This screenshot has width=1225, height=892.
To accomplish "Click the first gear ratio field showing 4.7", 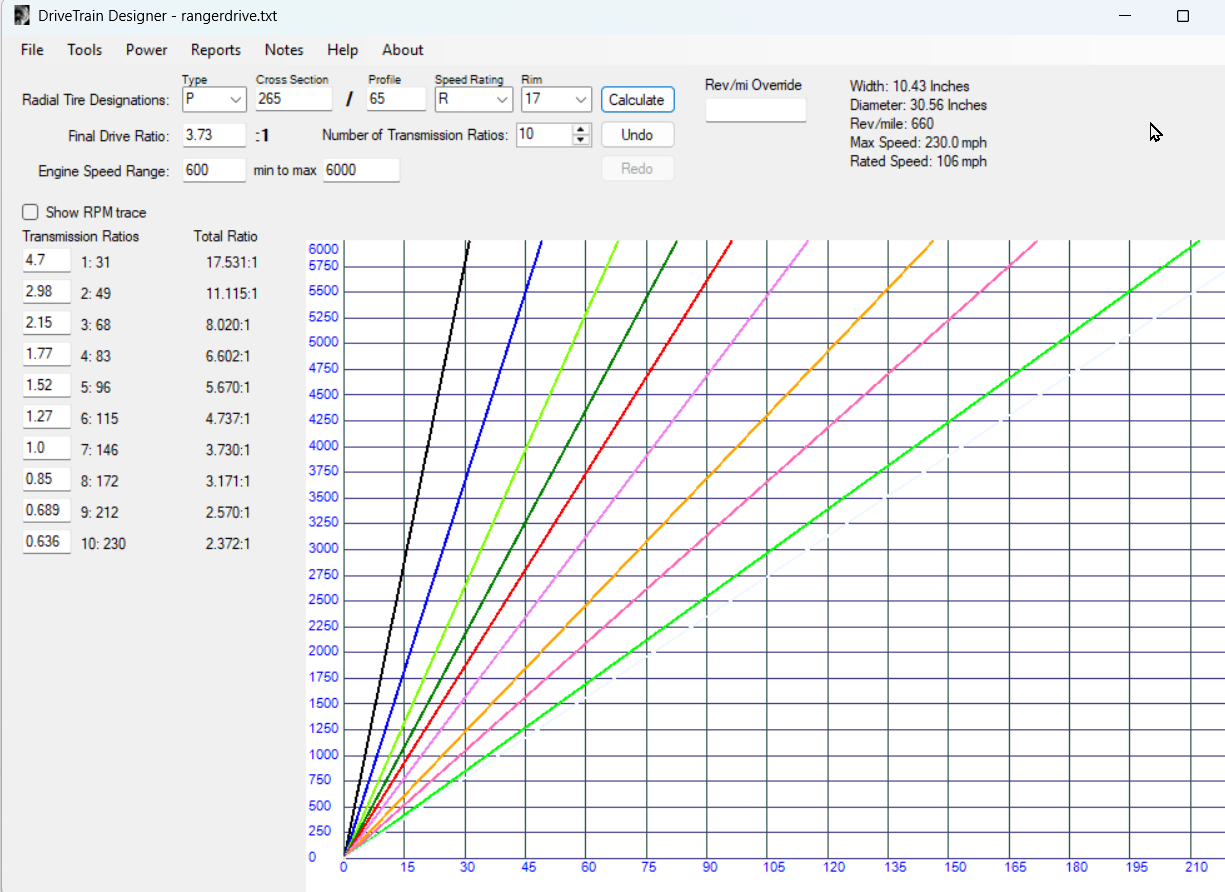I will (x=46, y=261).
